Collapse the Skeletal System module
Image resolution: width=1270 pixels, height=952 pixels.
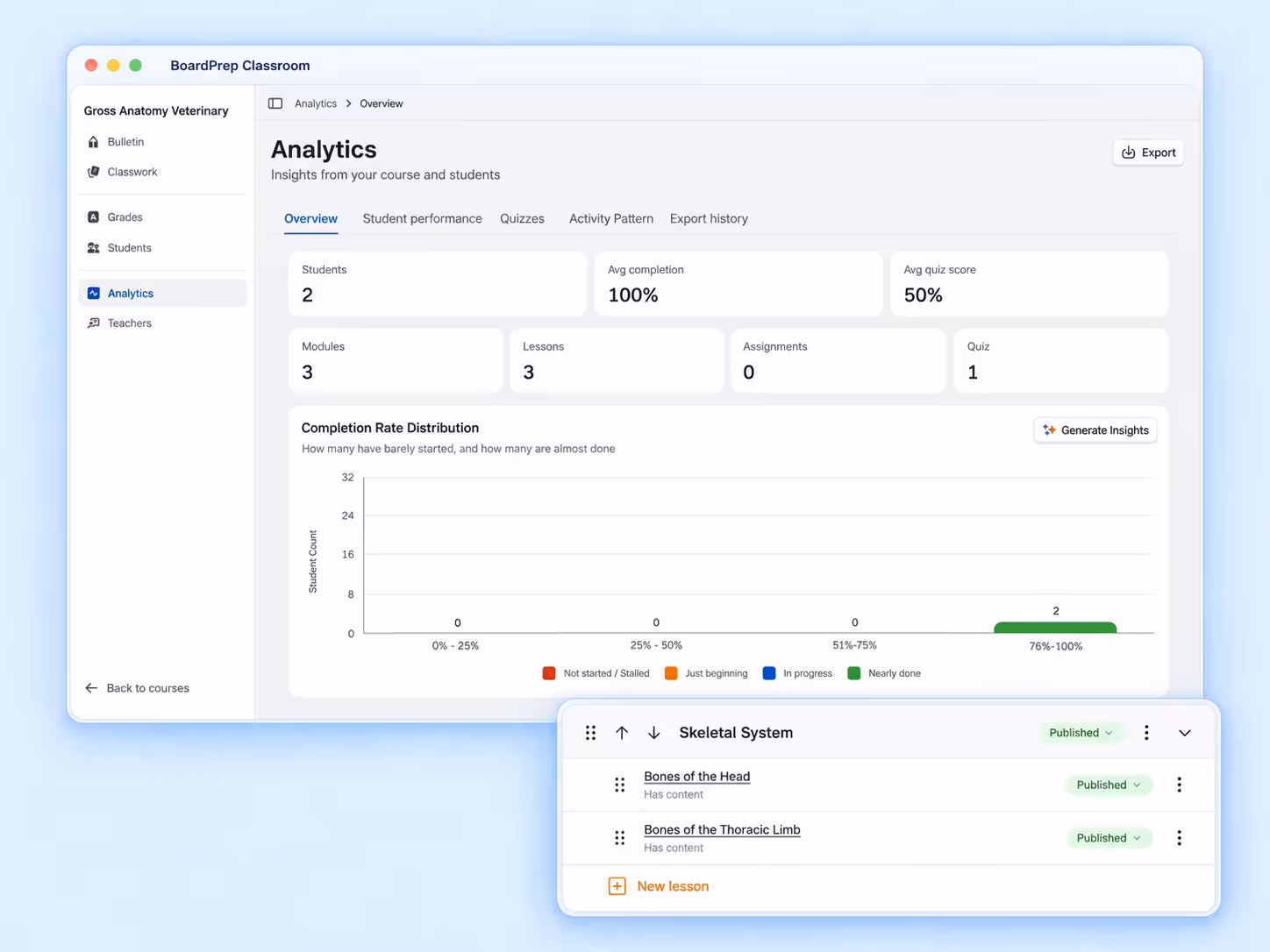[x=1185, y=733]
